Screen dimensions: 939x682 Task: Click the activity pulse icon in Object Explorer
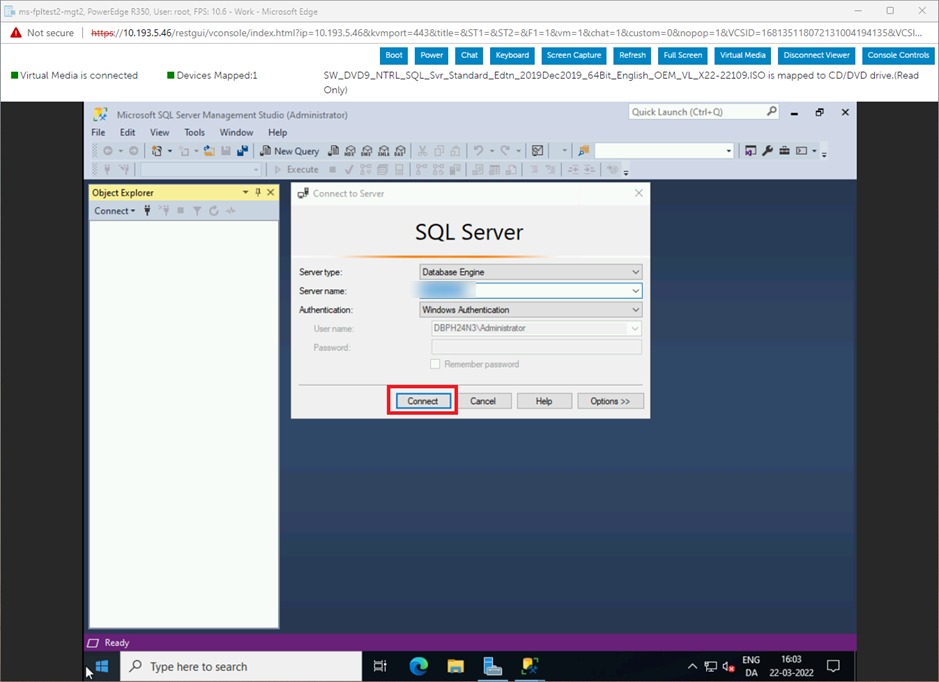pos(231,211)
